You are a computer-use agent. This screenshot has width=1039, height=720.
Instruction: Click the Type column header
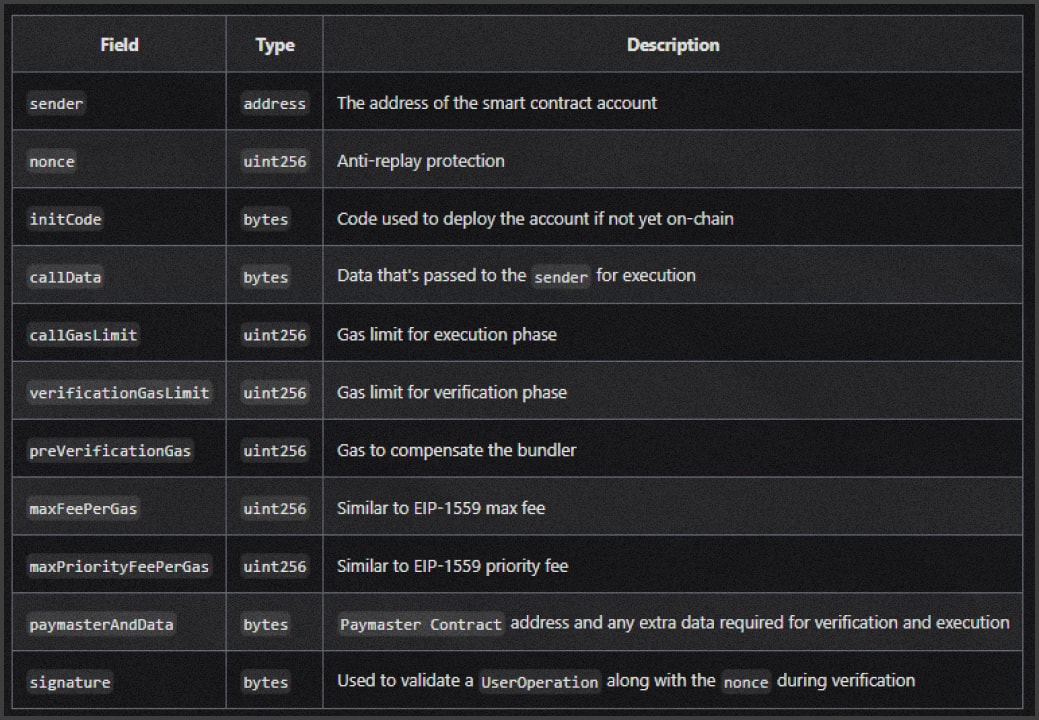(x=274, y=45)
